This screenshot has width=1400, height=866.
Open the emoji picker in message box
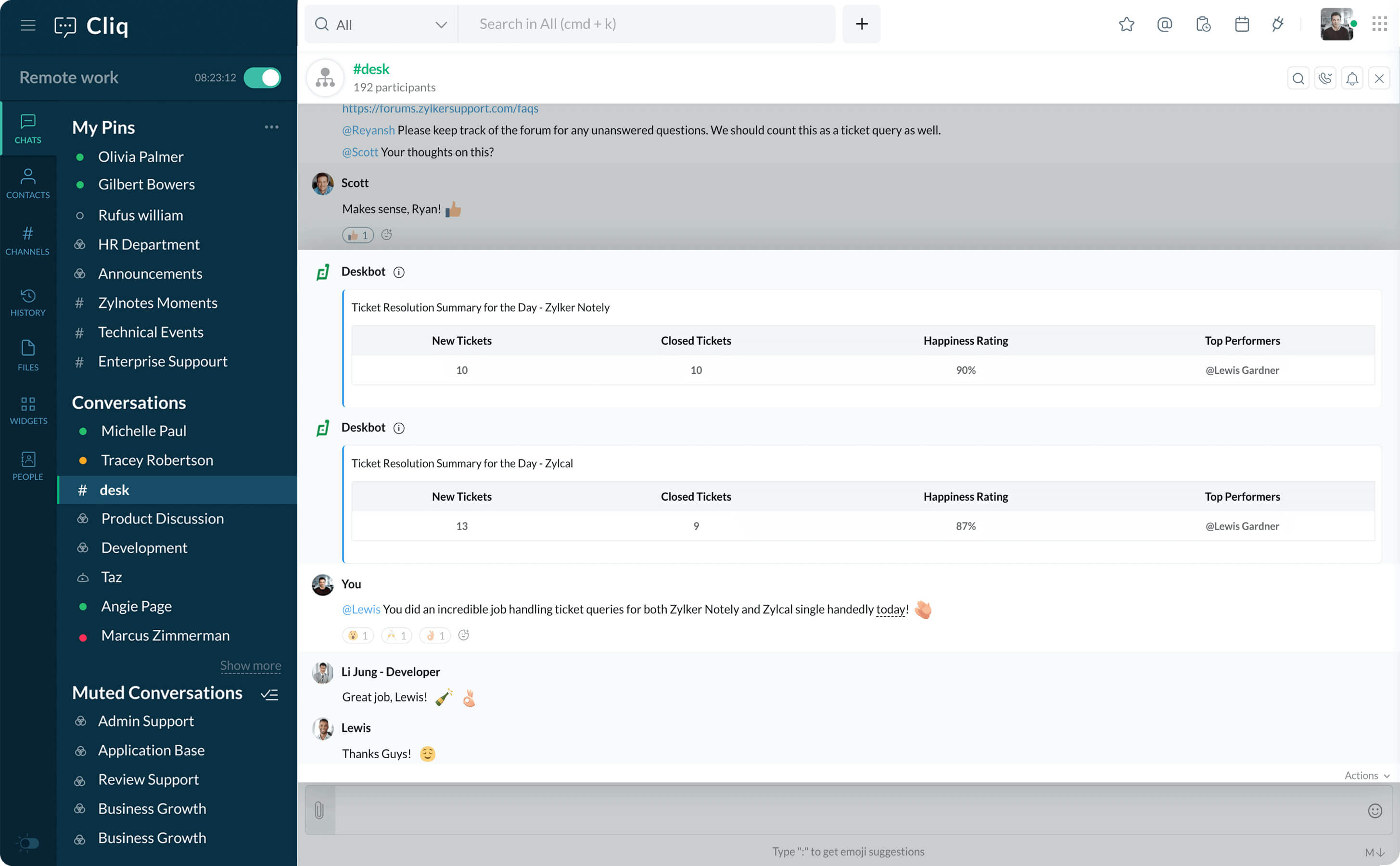[1375, 811]
